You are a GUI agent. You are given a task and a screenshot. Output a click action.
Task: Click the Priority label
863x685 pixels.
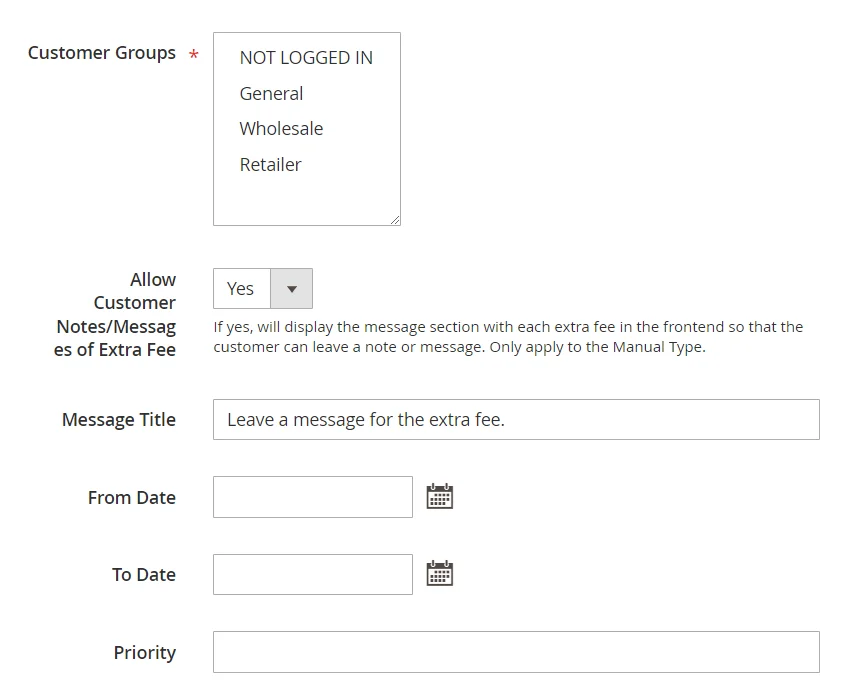(145, 653)
